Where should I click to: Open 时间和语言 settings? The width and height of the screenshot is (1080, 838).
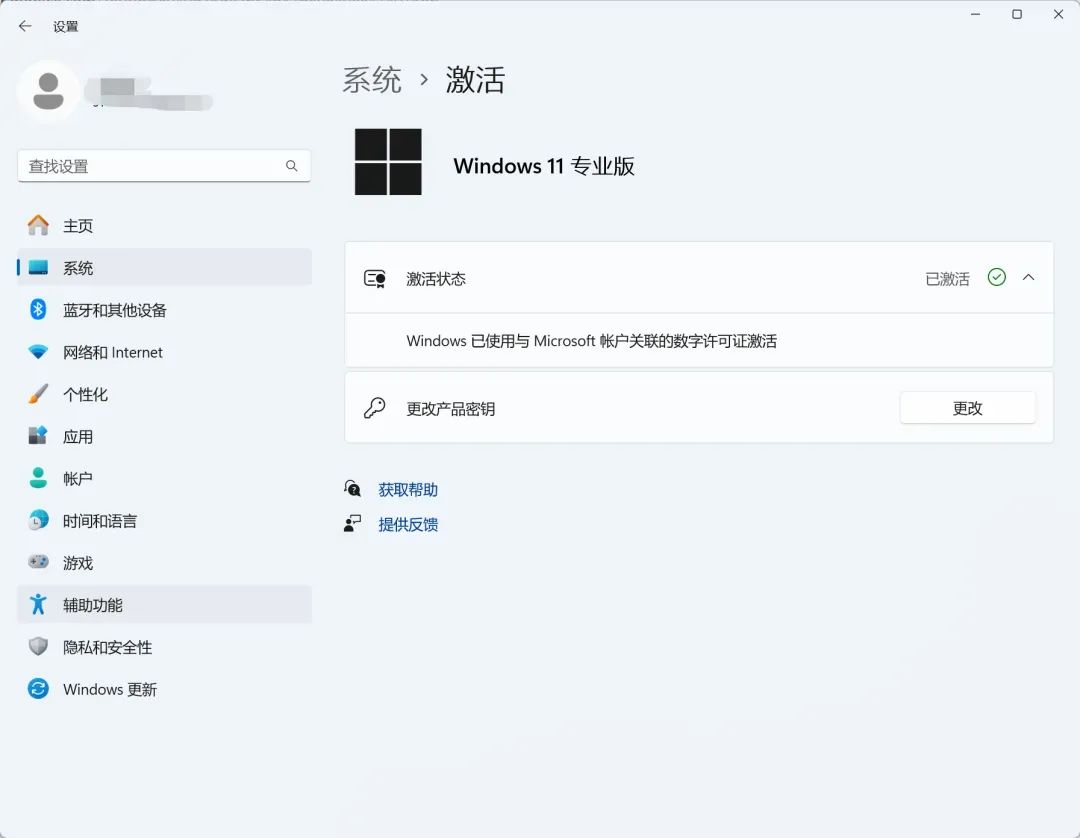tap(165, 521)
